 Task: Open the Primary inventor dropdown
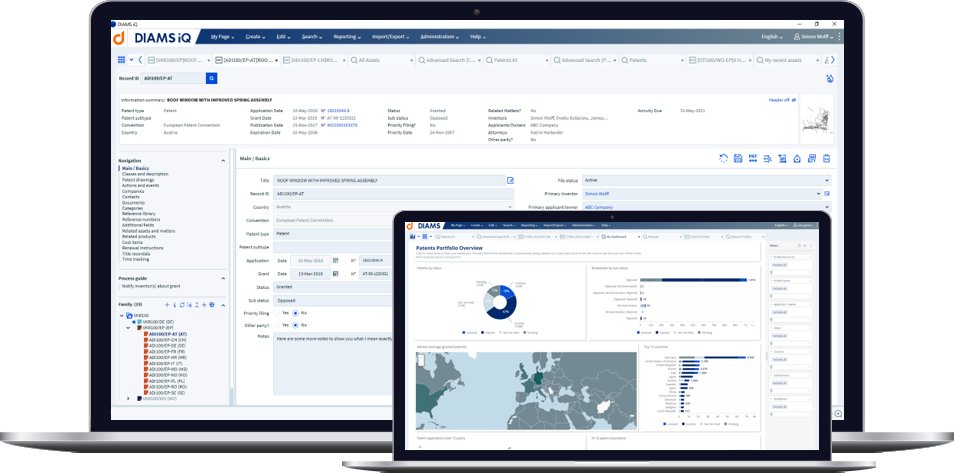tap(702, 193)
